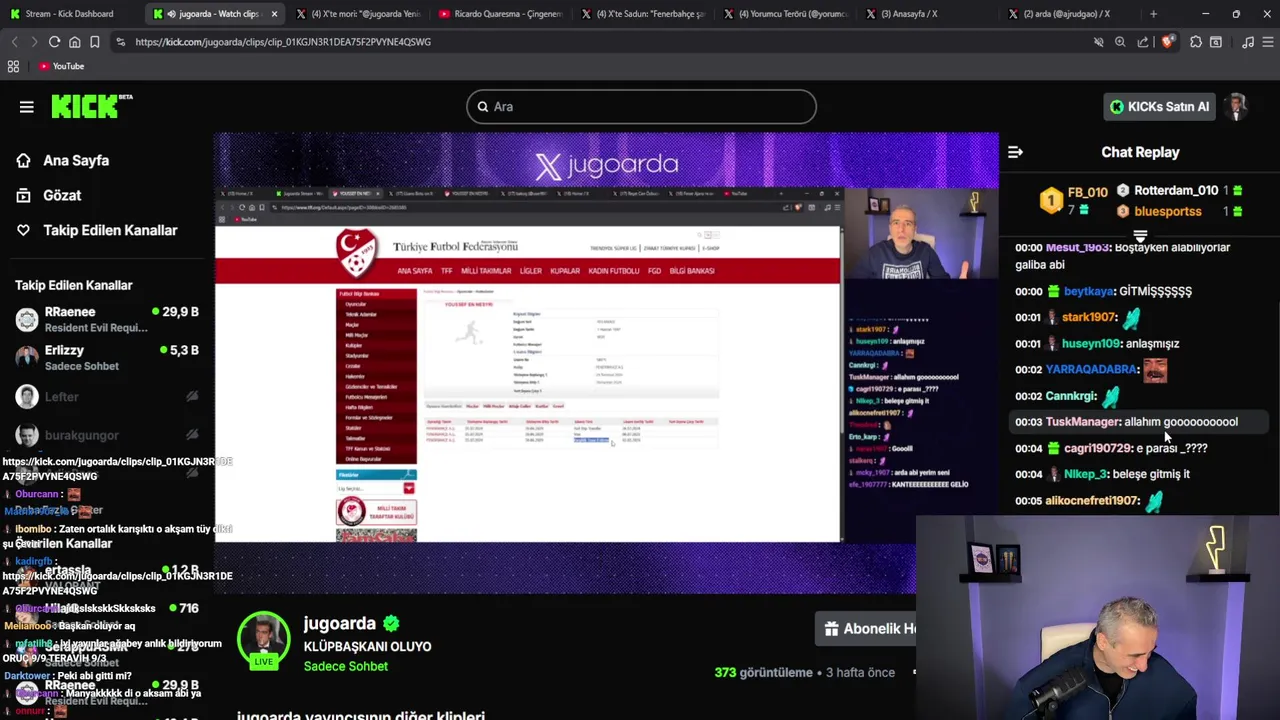Screen dimensions: 1280x720
Task: Click the Sadece Sohbet category link
Action: point(346,666)
